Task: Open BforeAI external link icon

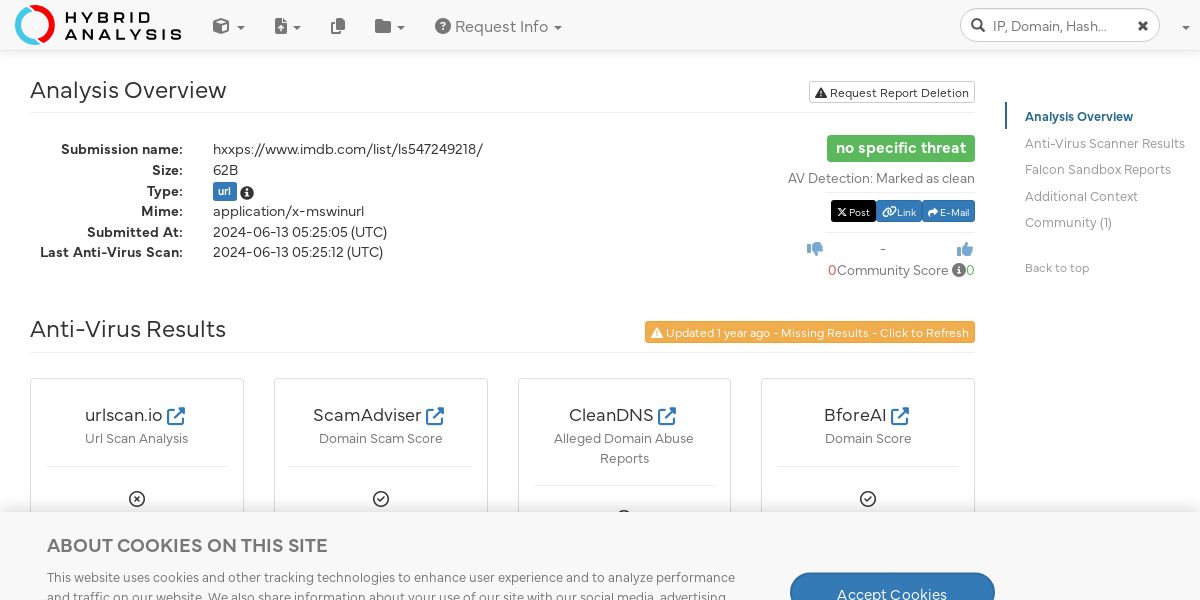Action: click(x=900, y=415)
